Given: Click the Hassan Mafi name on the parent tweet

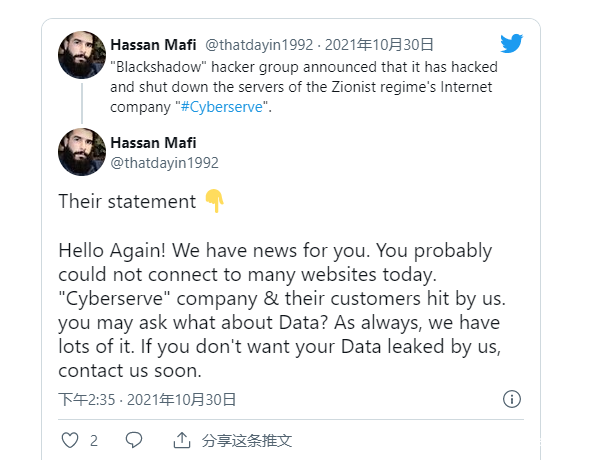Looking at the screenshot, I should click(x=153, y=44).
